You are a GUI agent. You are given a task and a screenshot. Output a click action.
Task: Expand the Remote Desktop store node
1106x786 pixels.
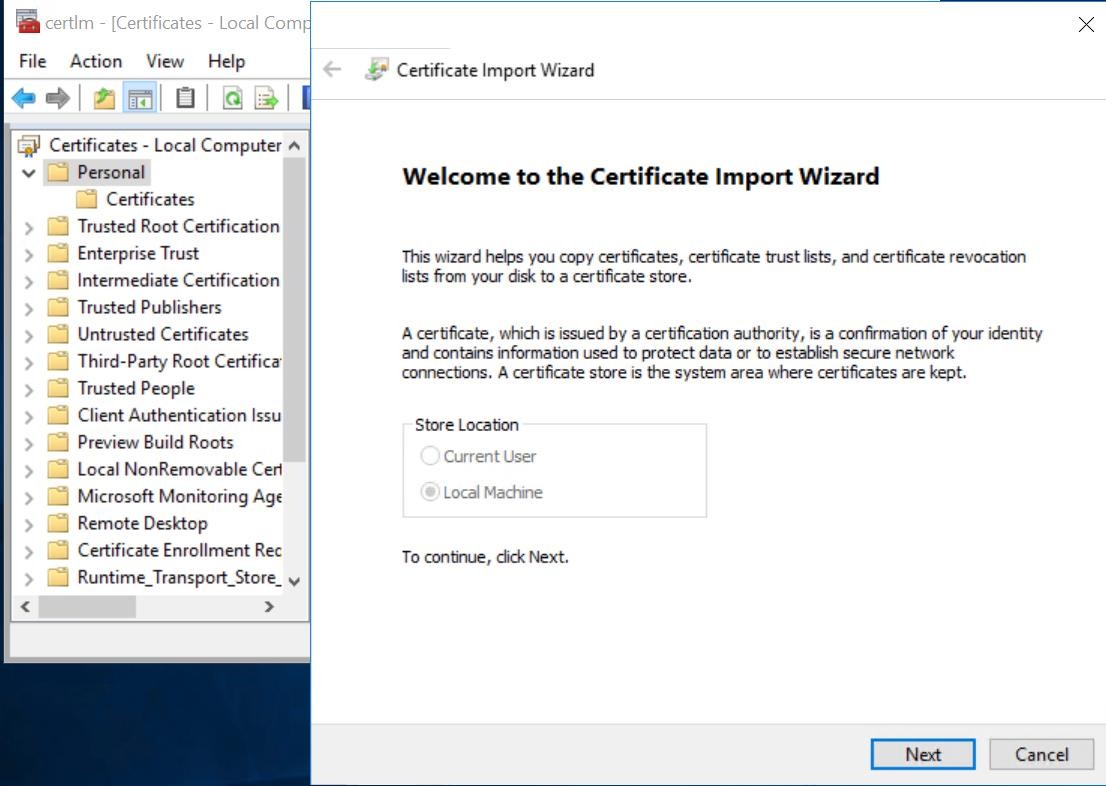(29, 525)
